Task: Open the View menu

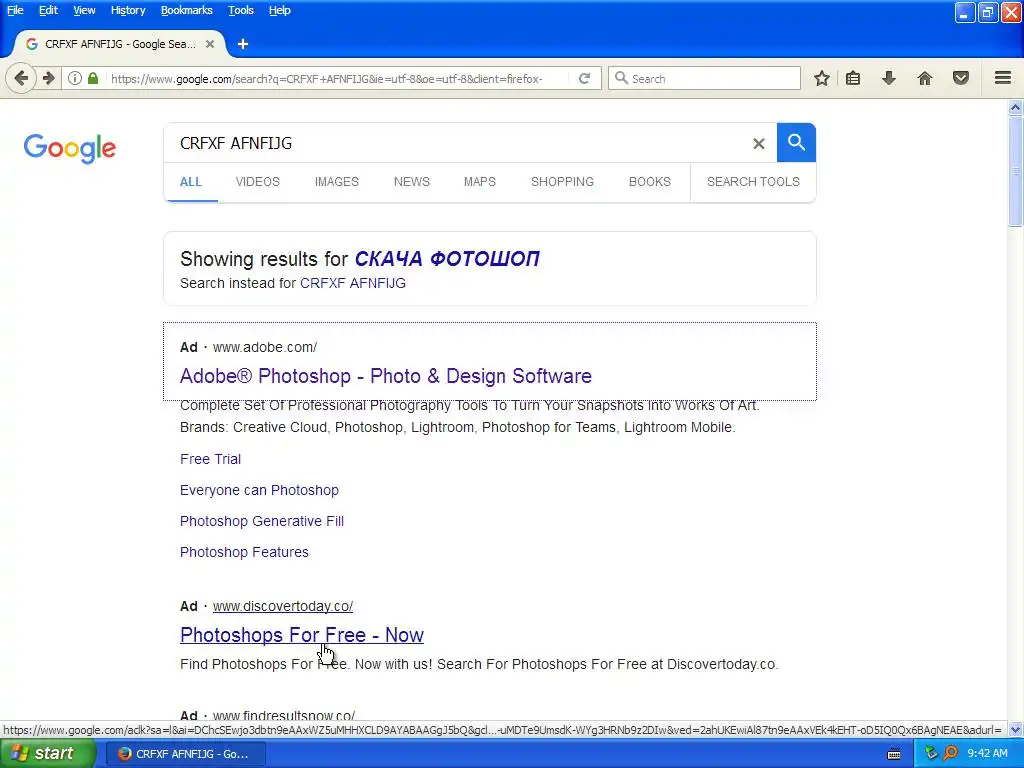Action: (x=84, y=10)
